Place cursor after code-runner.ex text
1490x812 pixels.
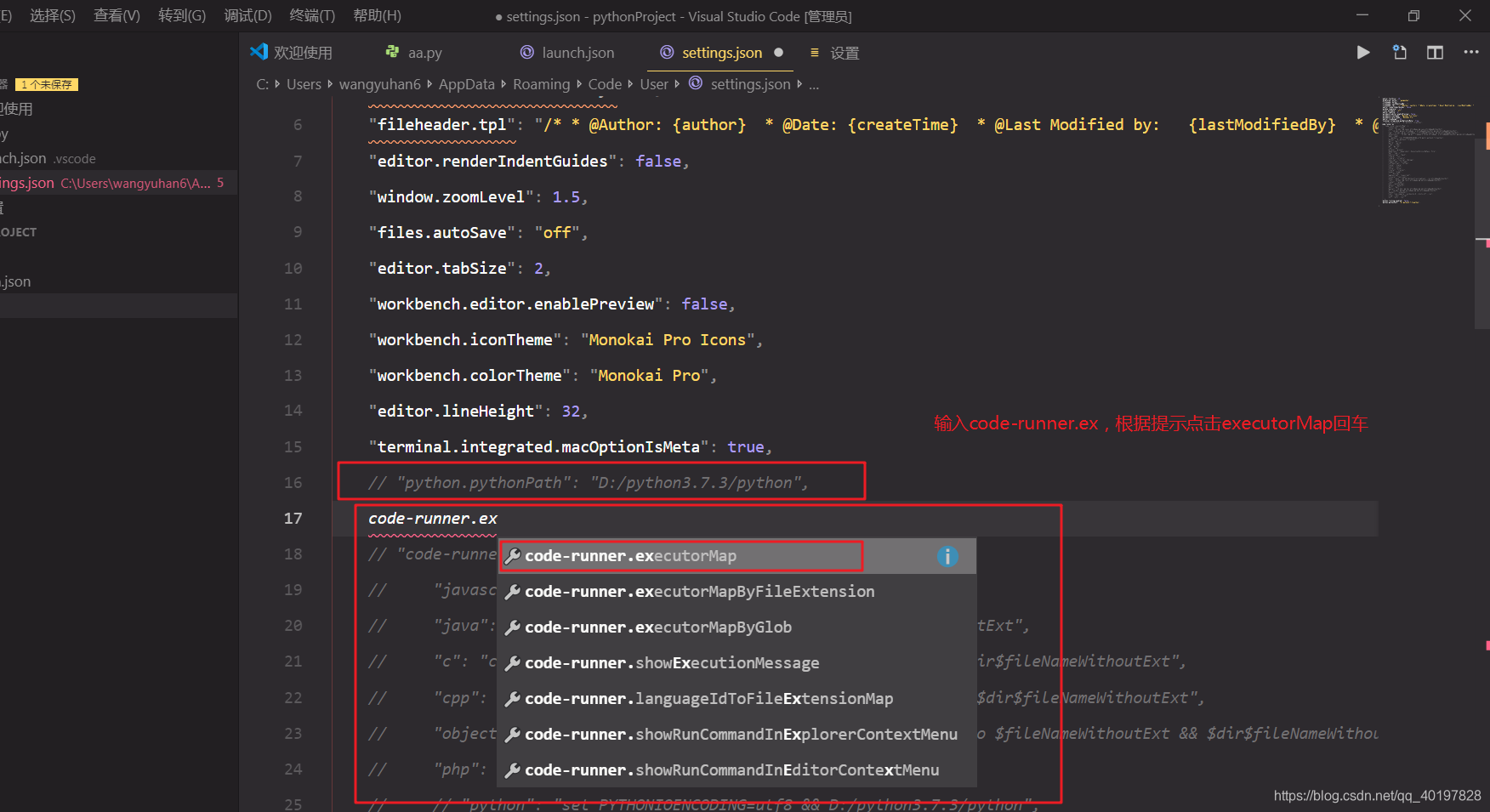pyautogui.click(x=498, y=519)
